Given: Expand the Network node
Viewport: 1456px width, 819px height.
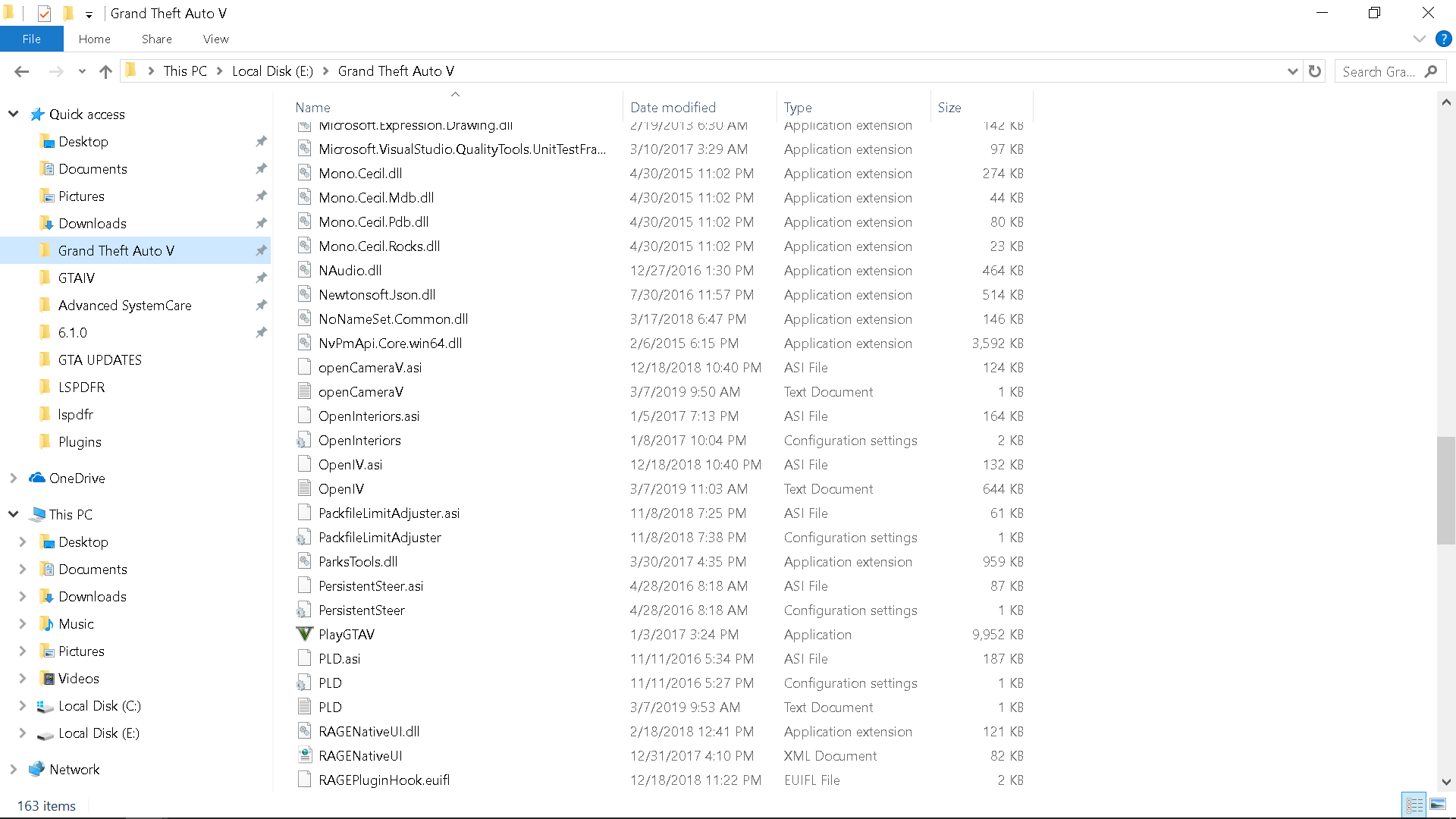Looking at the screenshot, I should [x=14, y=769].
